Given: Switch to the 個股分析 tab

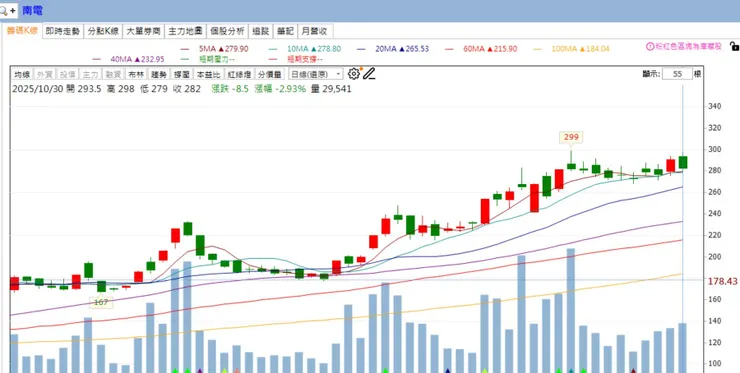Looking at the screenshot, I should pyautogui.click(x=227, y=31).
